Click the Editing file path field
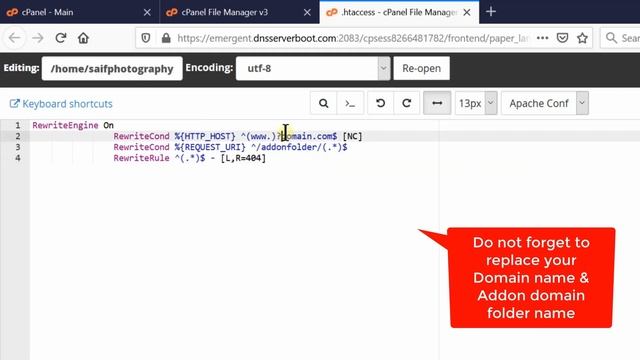The height and width of the screenshot is (360, 640). click(112, 68)
